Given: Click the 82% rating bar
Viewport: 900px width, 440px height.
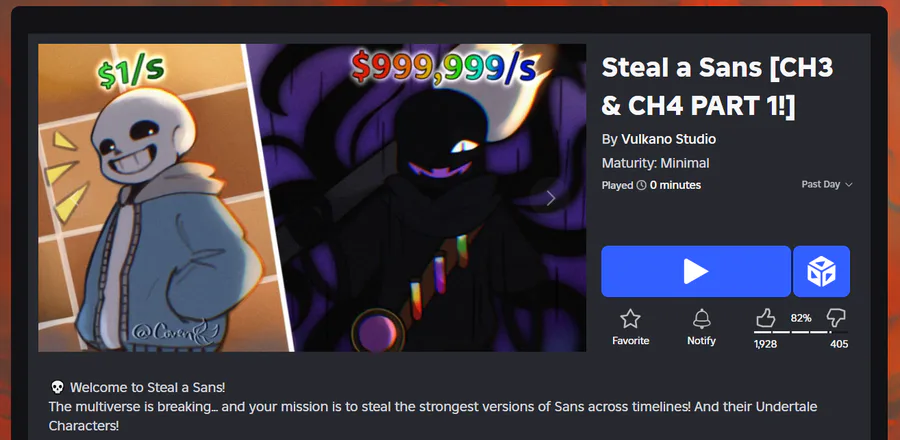Looking at the screenshot, I should click(x=801, y=332).
